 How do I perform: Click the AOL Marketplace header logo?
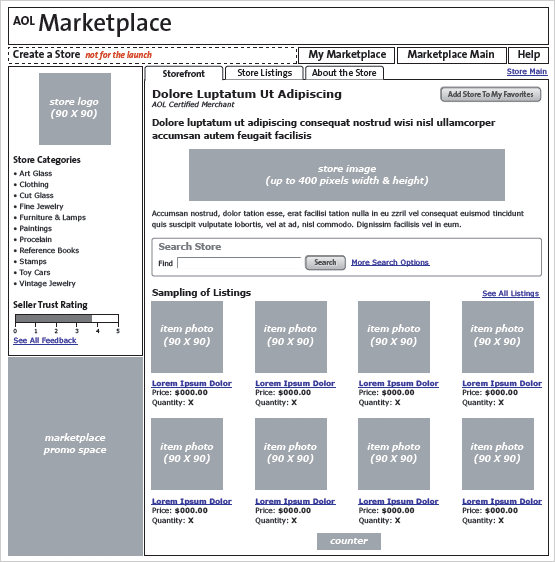92,23
